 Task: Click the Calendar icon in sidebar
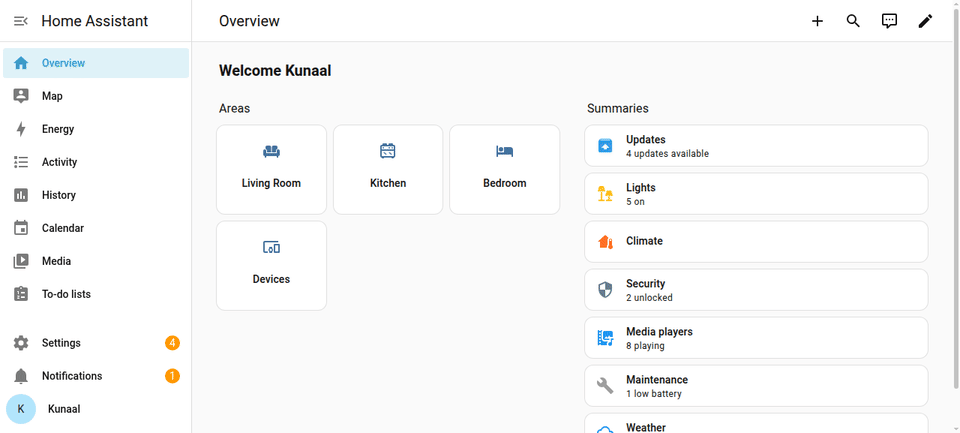click(x=21, y=228)
